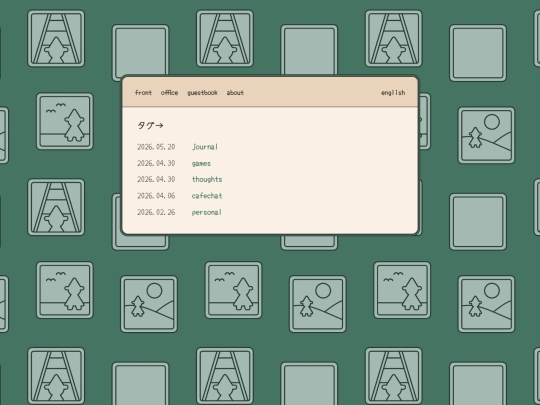Click the date 2026.05.20
Viewport: 540px width, 405px height.
tap(156, 147)
